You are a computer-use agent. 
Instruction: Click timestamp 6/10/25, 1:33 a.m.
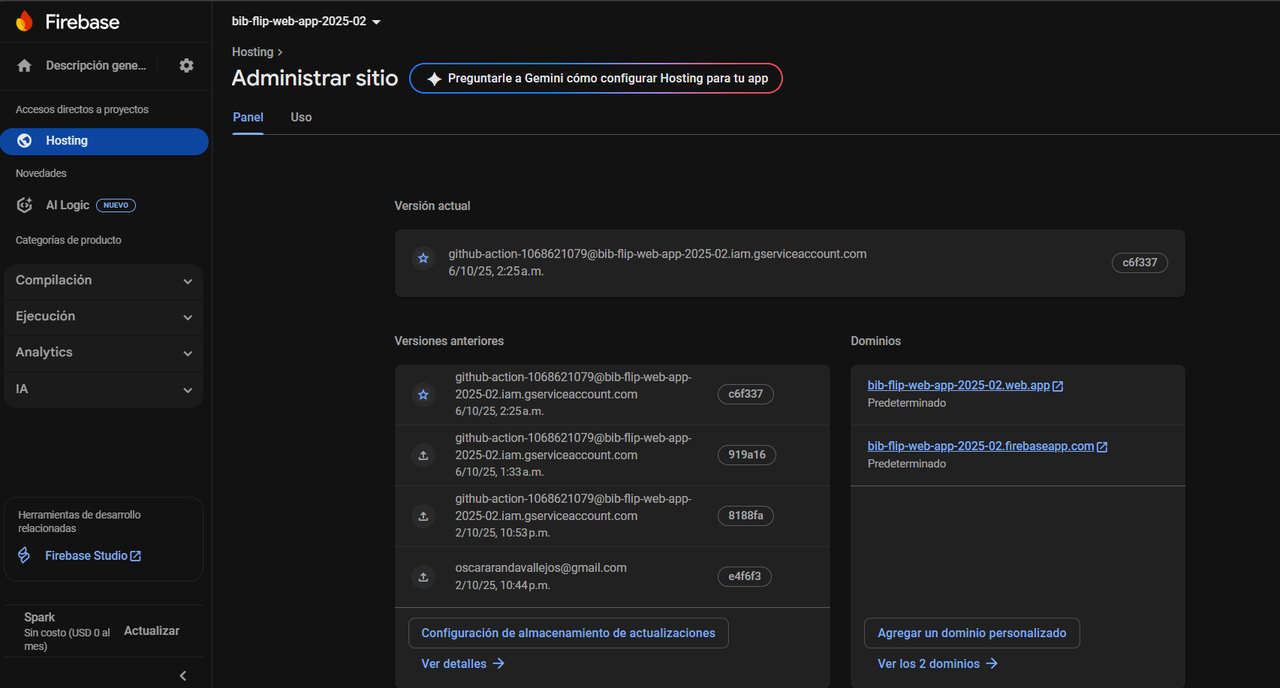[499, 472]
